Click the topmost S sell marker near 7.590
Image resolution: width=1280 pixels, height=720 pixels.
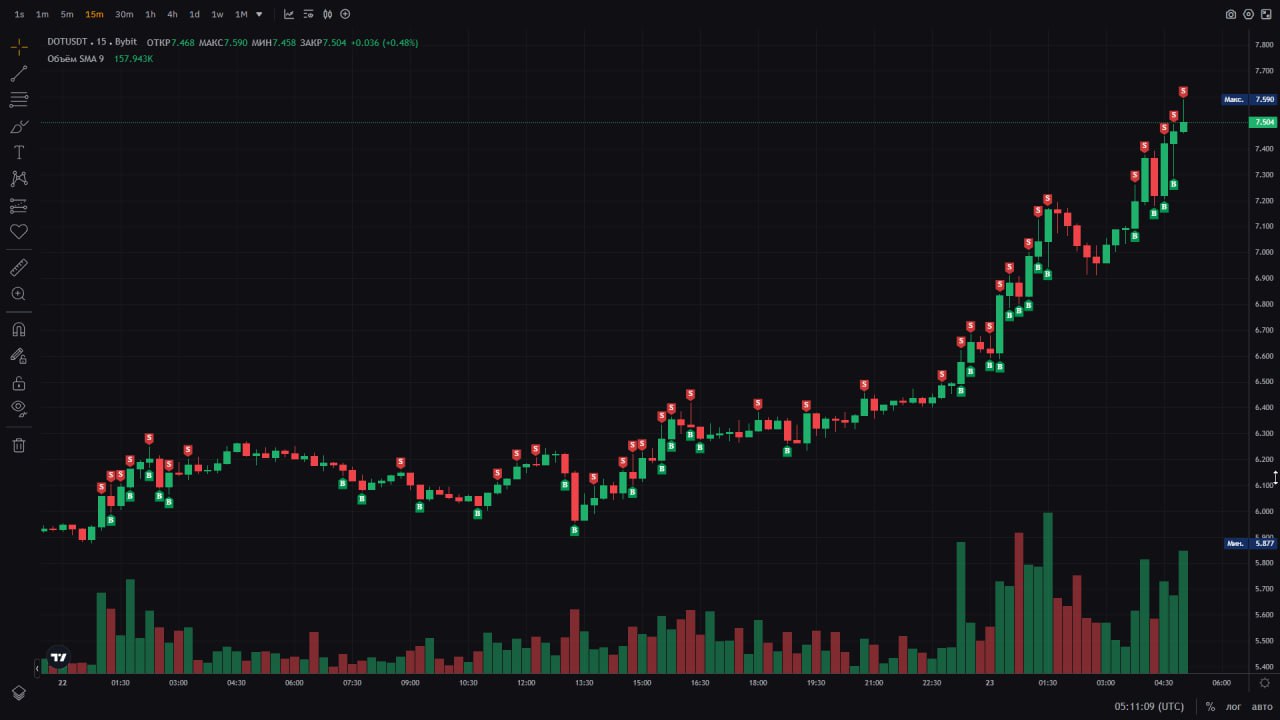(1183, 92)
